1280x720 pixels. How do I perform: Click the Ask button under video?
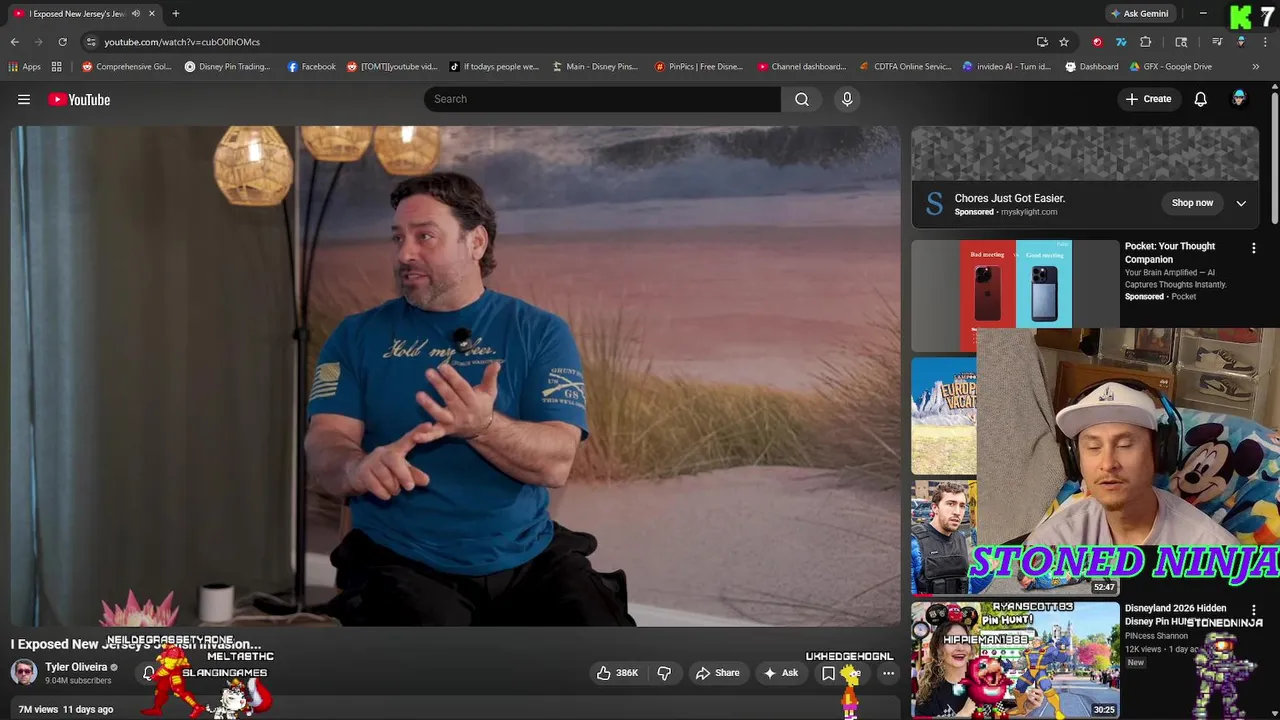780,673
